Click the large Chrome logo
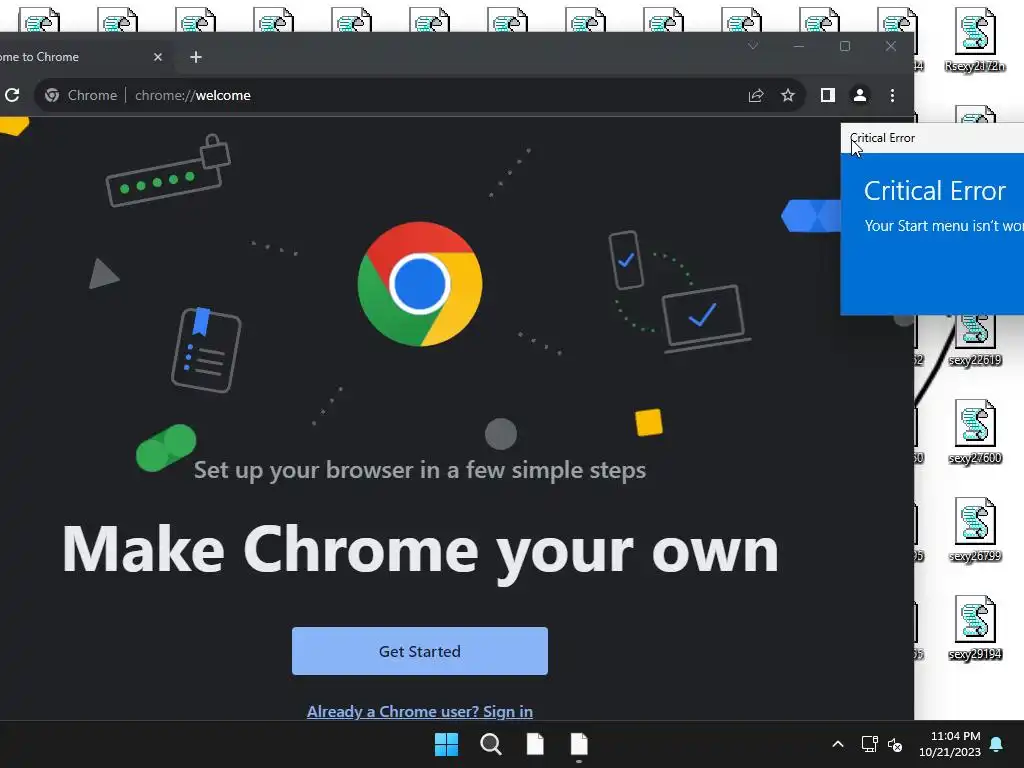Image resolution: width=1024 pixels, height=768 pixels. [420, 284]
